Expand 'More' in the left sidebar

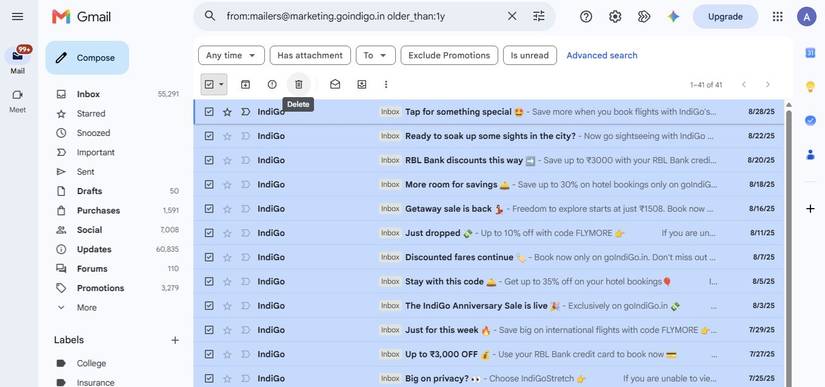pyautogui.click(x=87, y=308)
